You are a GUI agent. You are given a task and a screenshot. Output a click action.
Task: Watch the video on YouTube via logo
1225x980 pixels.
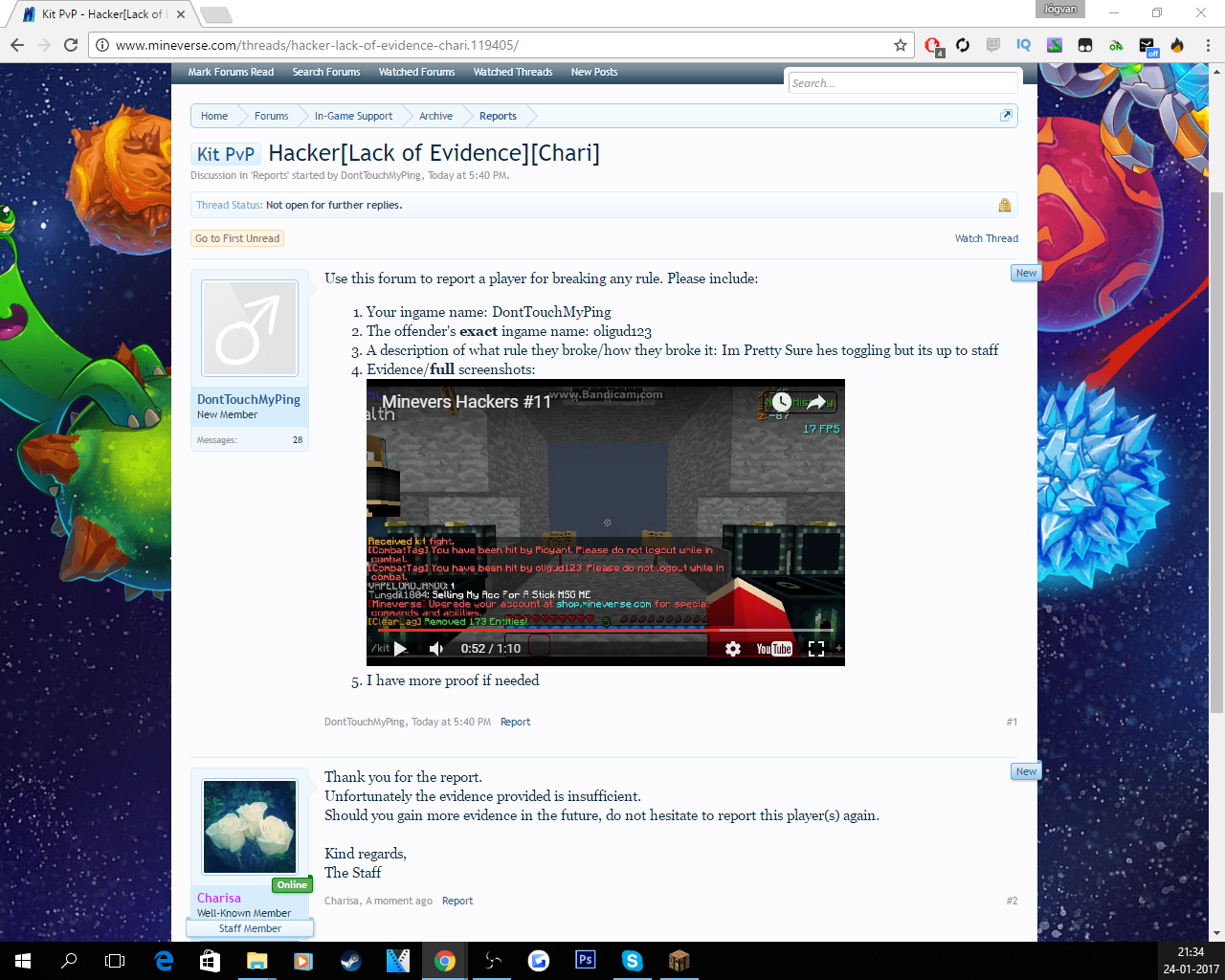coord(774,649)
